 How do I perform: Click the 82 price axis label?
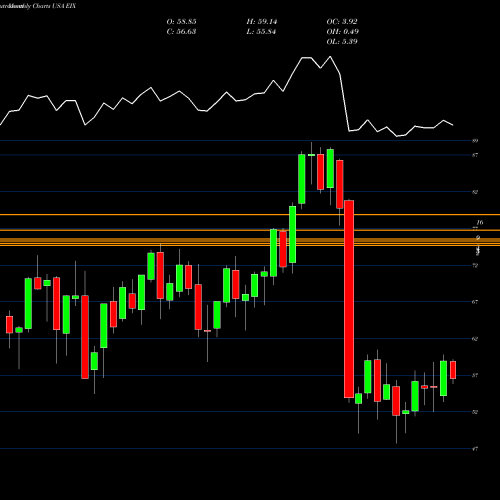click(x=475, y=192)
